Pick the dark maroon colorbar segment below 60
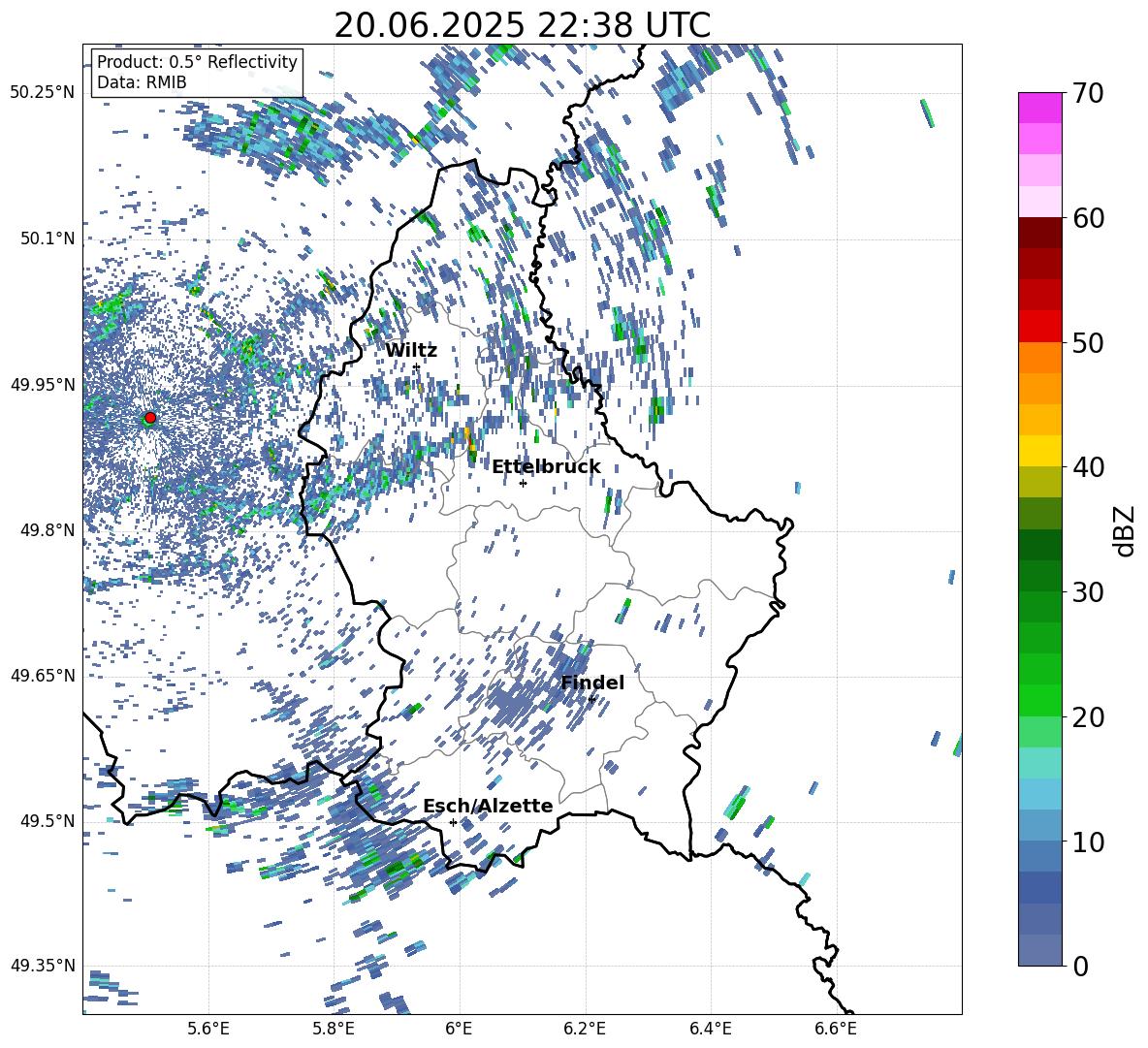 coord(1039,233)
